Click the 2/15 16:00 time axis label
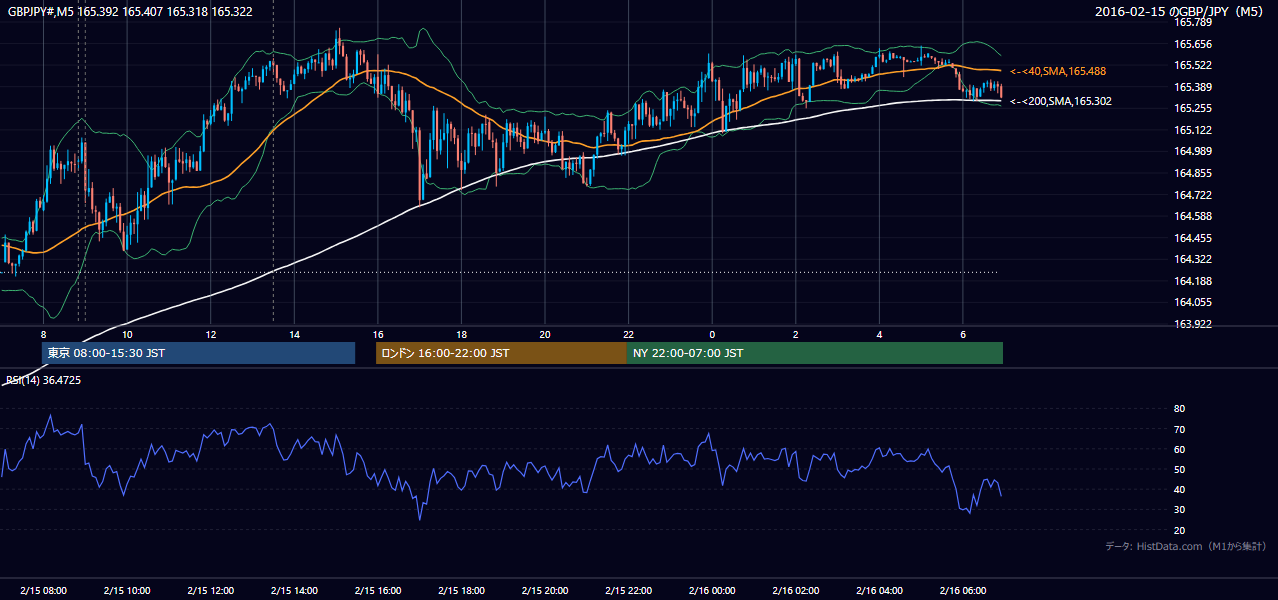Viewport: 1278px width, 600px height. coord(378,591)
